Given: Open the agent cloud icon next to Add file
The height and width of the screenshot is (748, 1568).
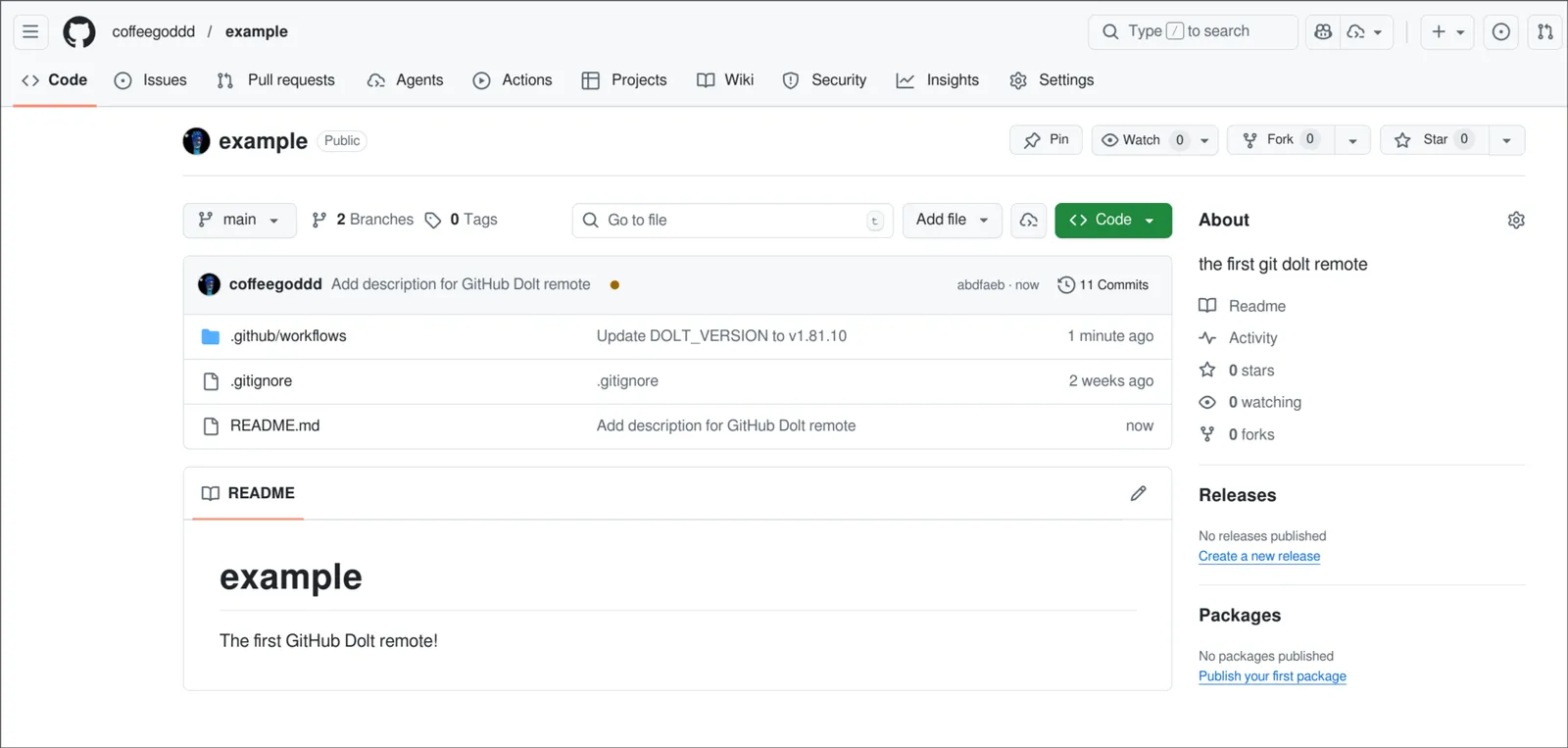Looking at the screenshot, I should tap(1028, 220).
